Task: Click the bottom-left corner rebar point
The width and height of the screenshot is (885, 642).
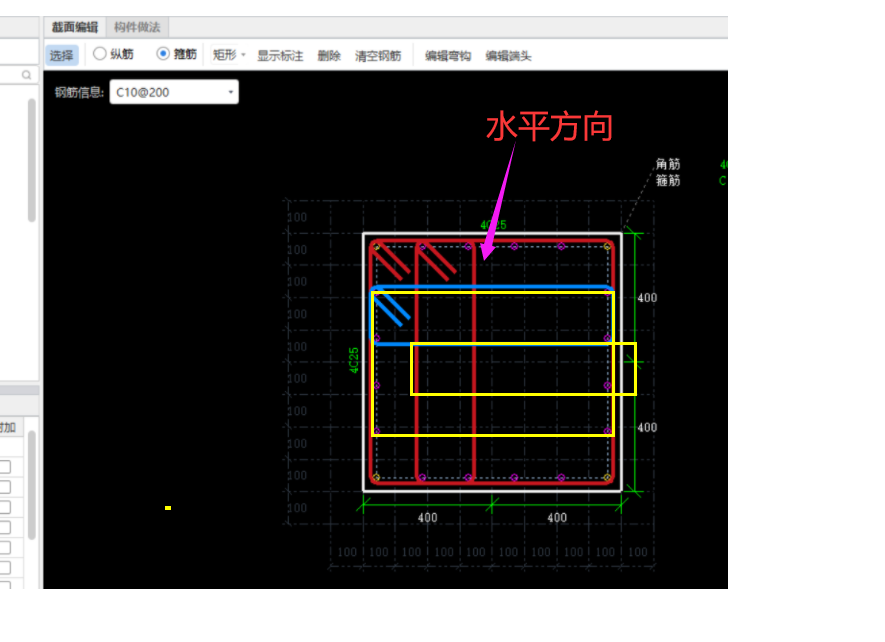Action: 376,478
